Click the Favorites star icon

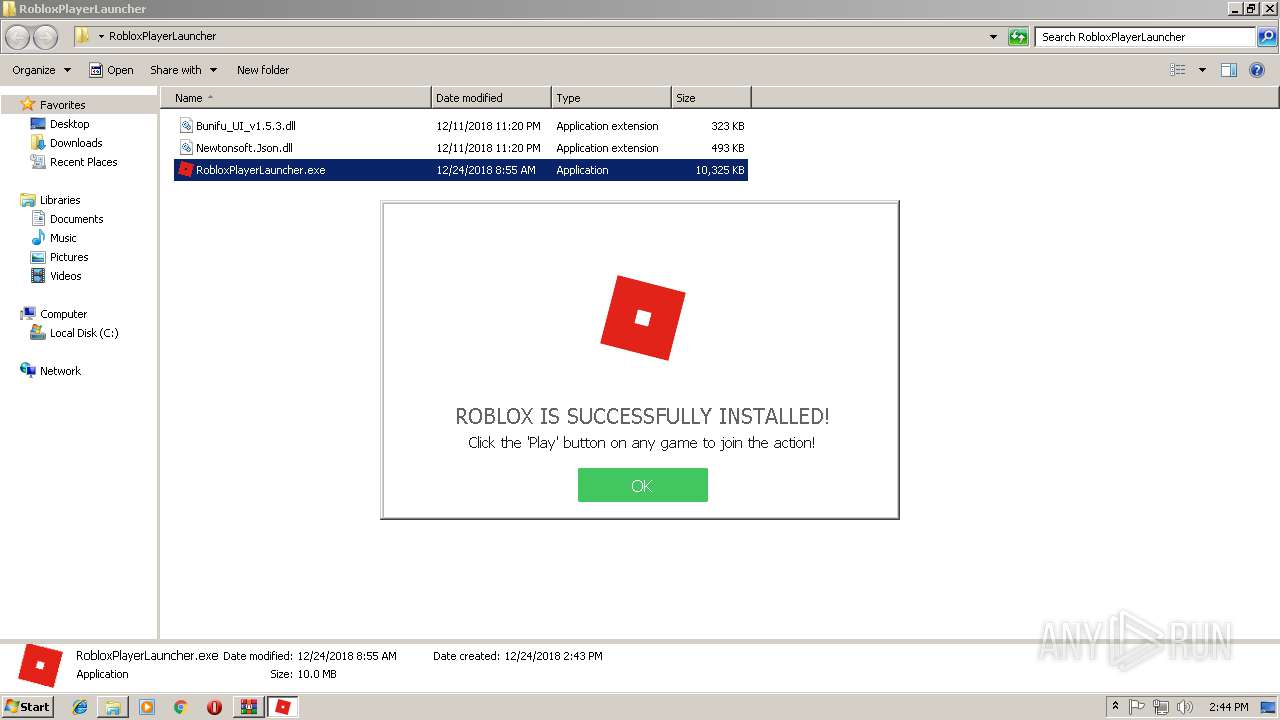[28, 104]
